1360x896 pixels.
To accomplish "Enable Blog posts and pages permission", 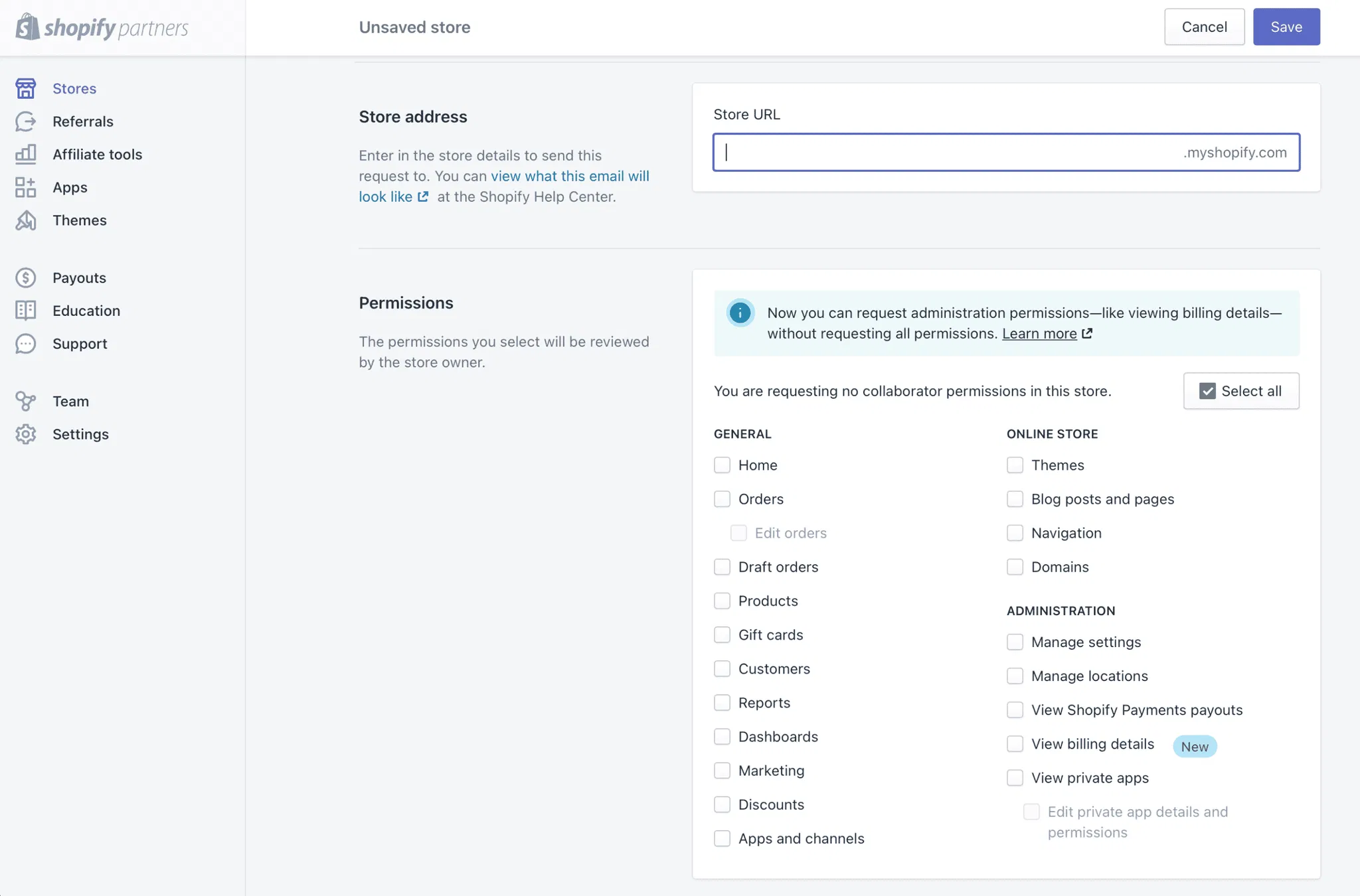I will point(1015,498).
